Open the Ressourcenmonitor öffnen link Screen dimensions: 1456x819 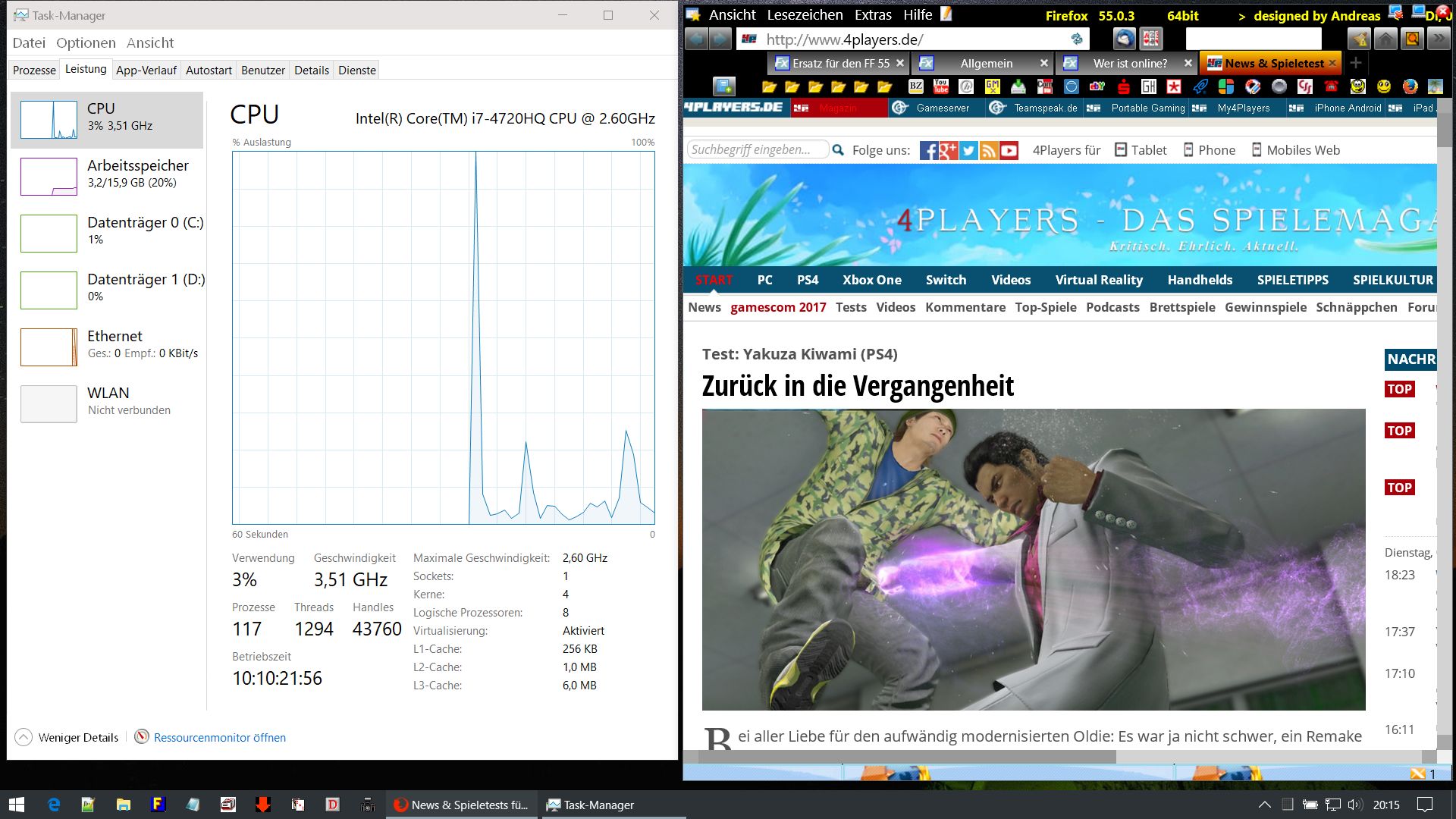pos(220,737)
